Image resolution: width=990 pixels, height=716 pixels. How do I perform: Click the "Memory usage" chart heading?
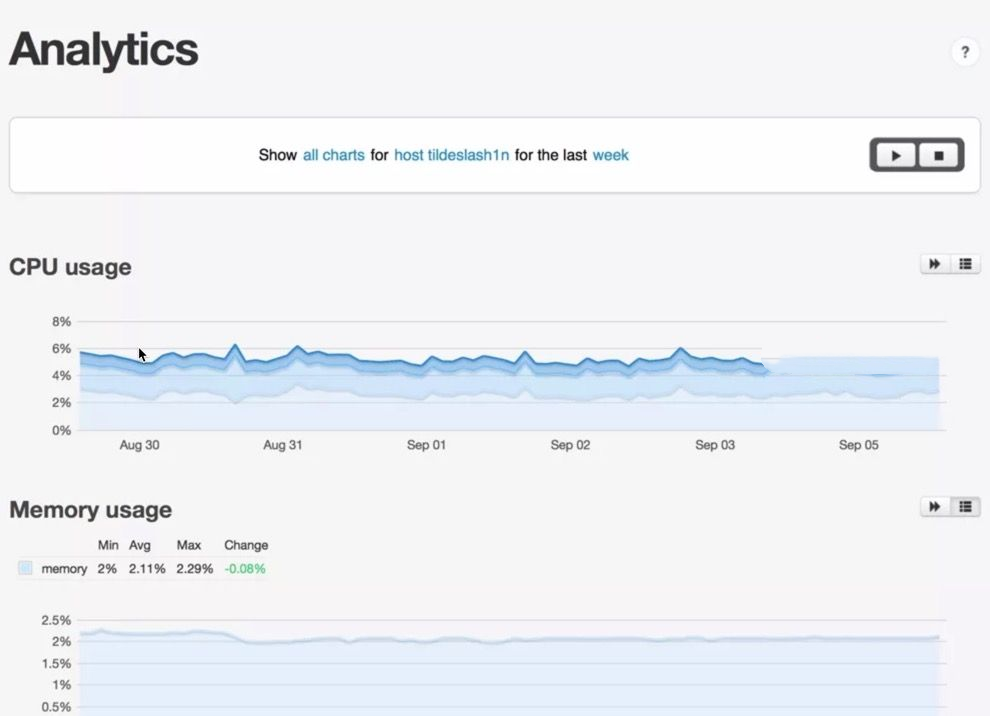tap(90, 510)
